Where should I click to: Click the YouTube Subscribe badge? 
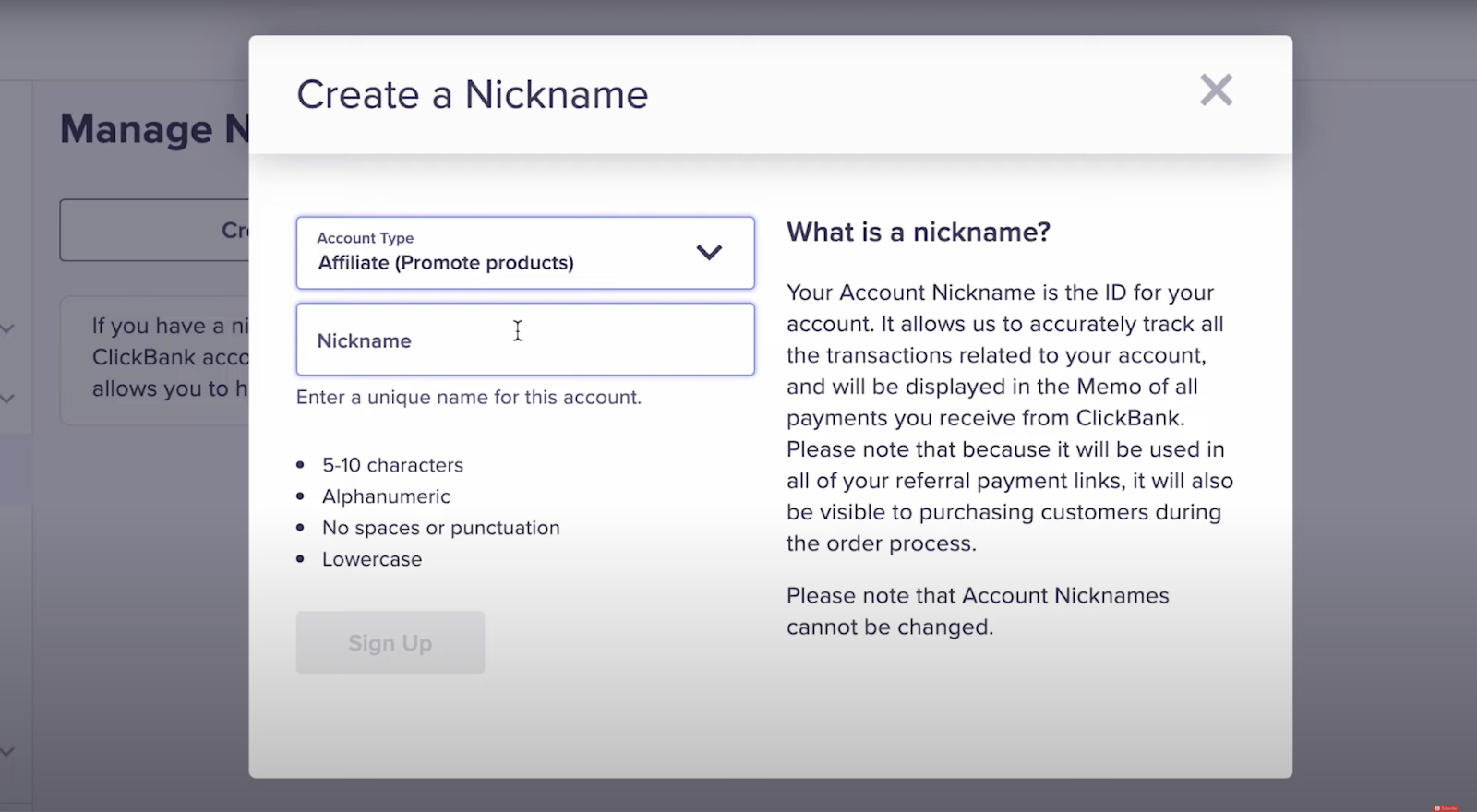1445,807
